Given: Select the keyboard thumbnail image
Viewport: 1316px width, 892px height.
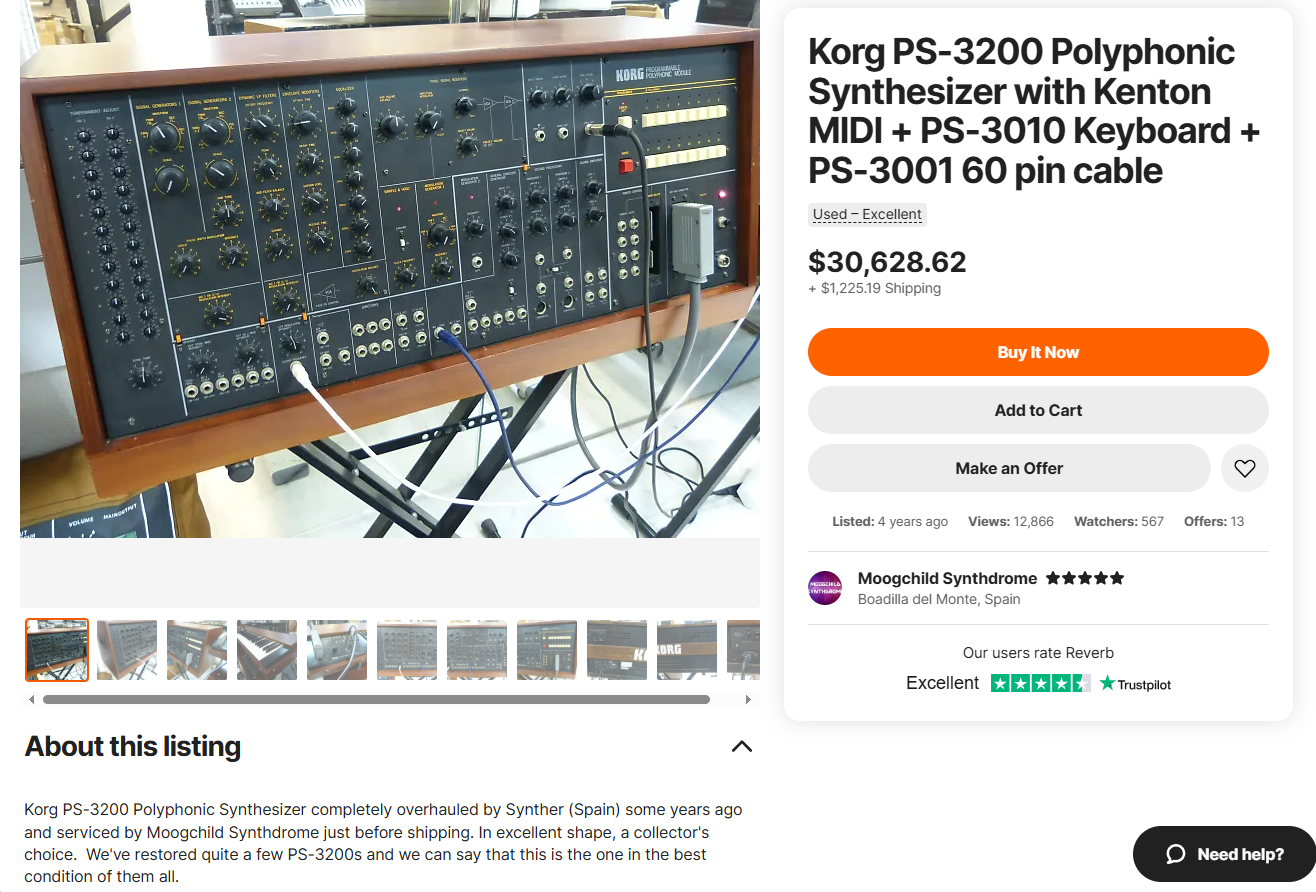Looking at the screenshot, I should click(267, 650).
